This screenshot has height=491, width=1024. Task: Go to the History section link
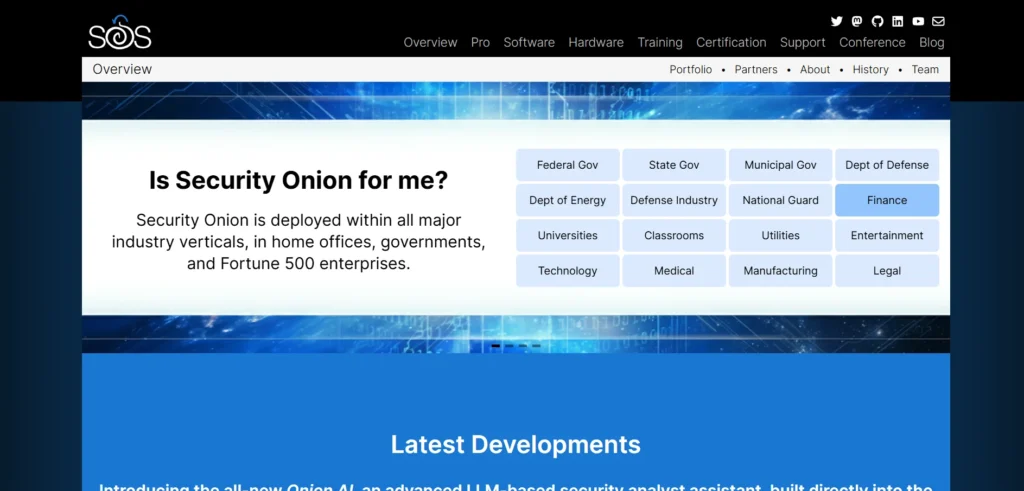(x=871, y=69)
